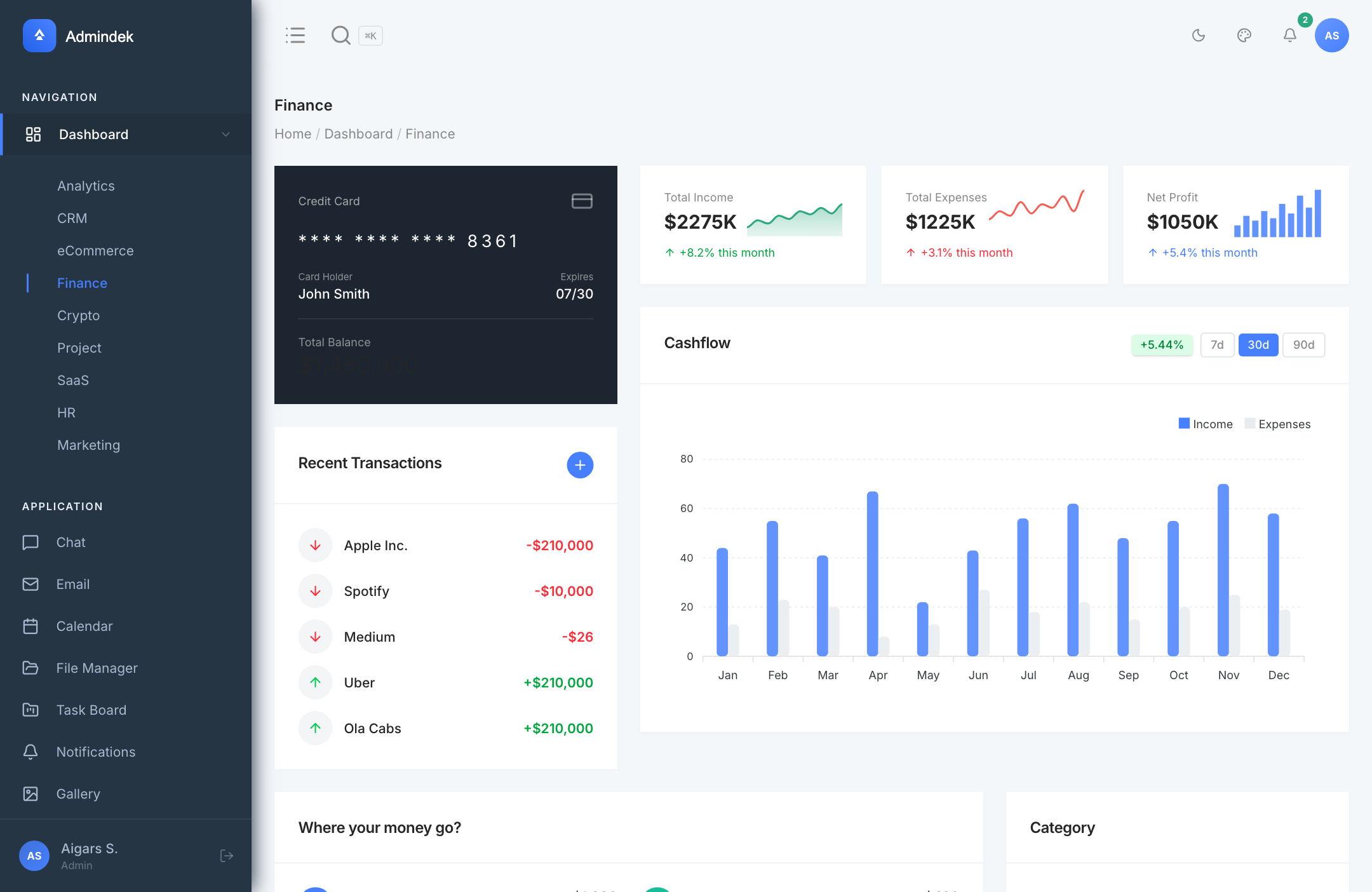Sign out with the logout icon
The height and width of the screenshot is (892, 1372).
point(227,856)
